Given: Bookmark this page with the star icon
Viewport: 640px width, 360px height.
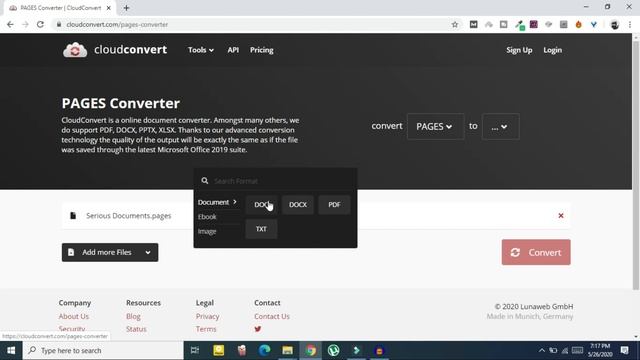Looking at the screenshot, I should [455, 24].
